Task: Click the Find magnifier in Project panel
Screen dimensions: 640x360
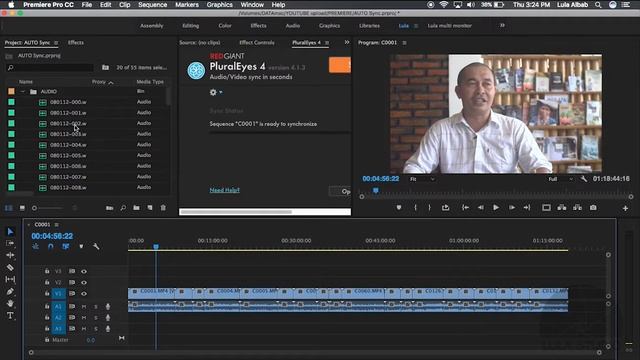Action: [x=123, y=208]
